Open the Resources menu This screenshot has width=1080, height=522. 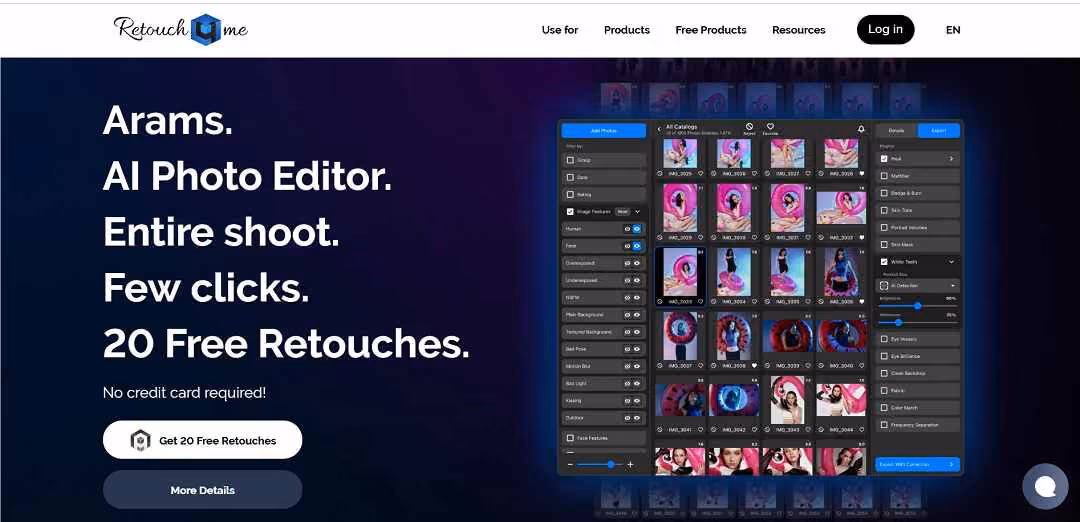point(798,30)
